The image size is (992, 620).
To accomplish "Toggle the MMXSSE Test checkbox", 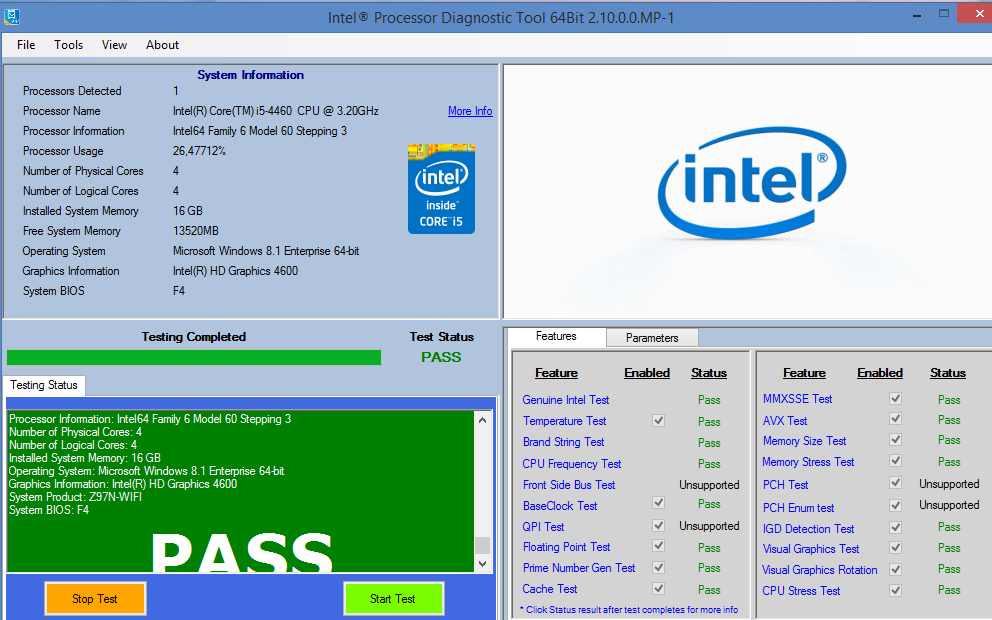I will [x=895, y=399].
